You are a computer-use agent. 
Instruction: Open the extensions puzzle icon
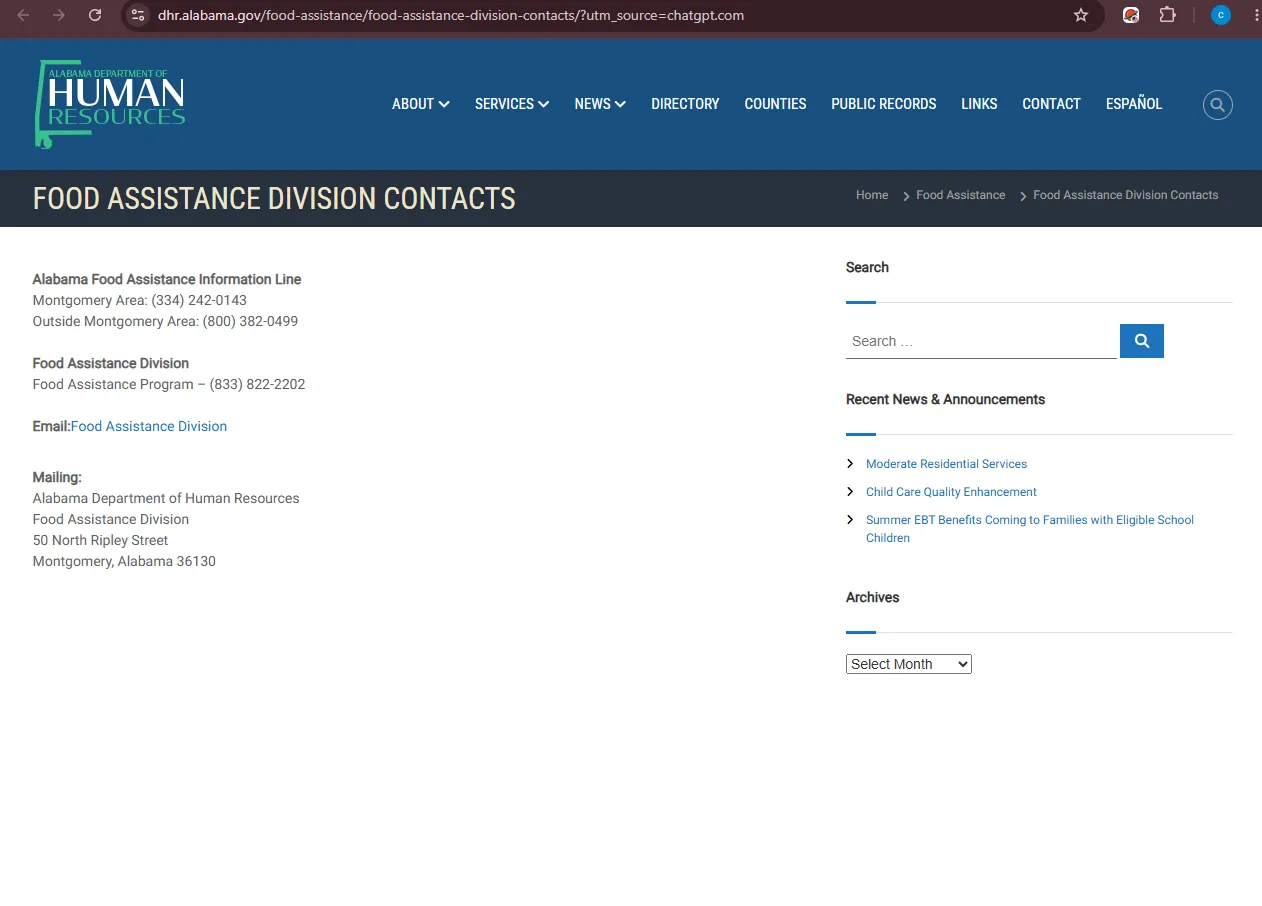pyautogui.click(x=1167, y=15)
